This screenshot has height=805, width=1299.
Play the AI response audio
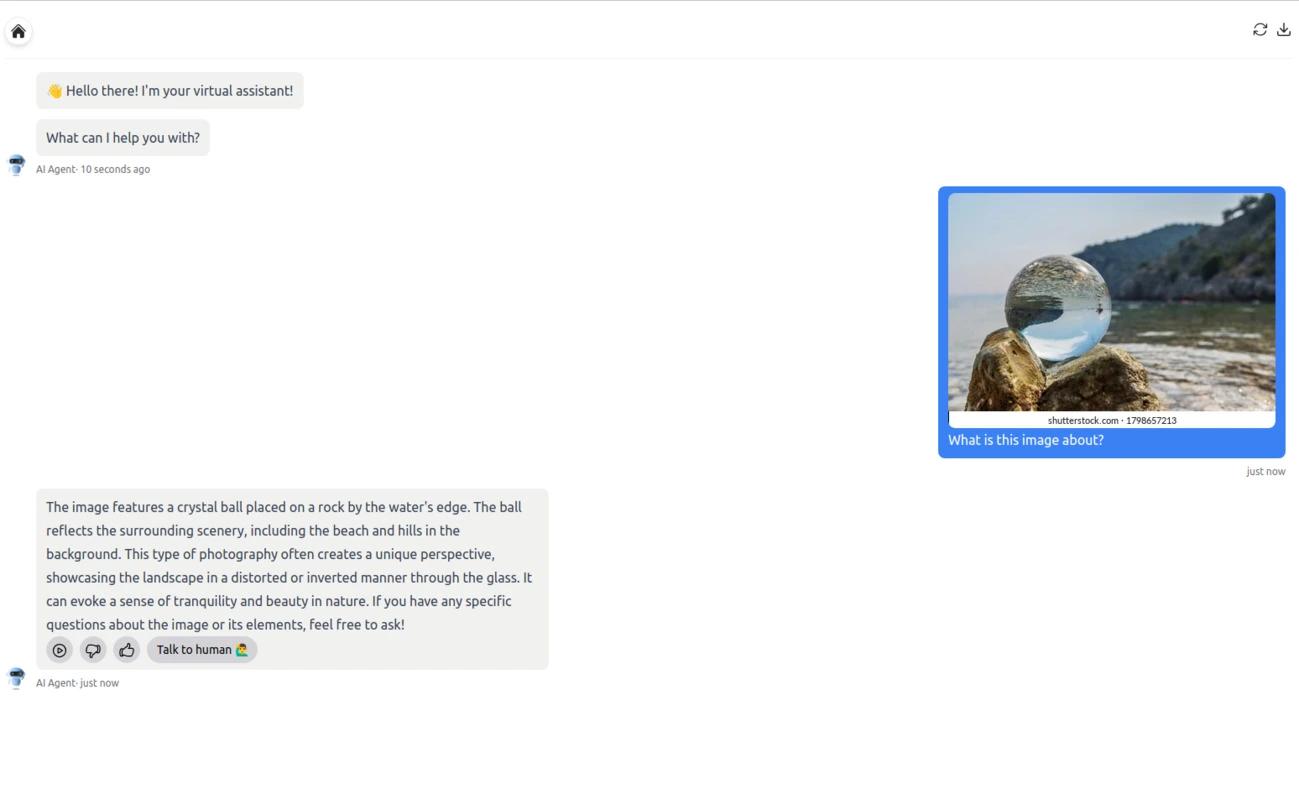pyautogui.click(x=59, y=650)
